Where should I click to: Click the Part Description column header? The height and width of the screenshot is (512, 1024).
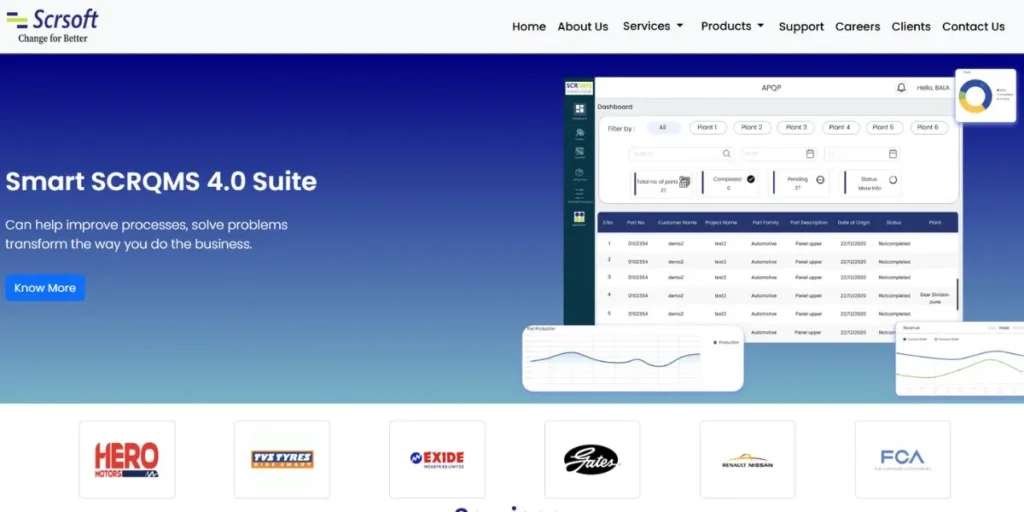point(809,223)
